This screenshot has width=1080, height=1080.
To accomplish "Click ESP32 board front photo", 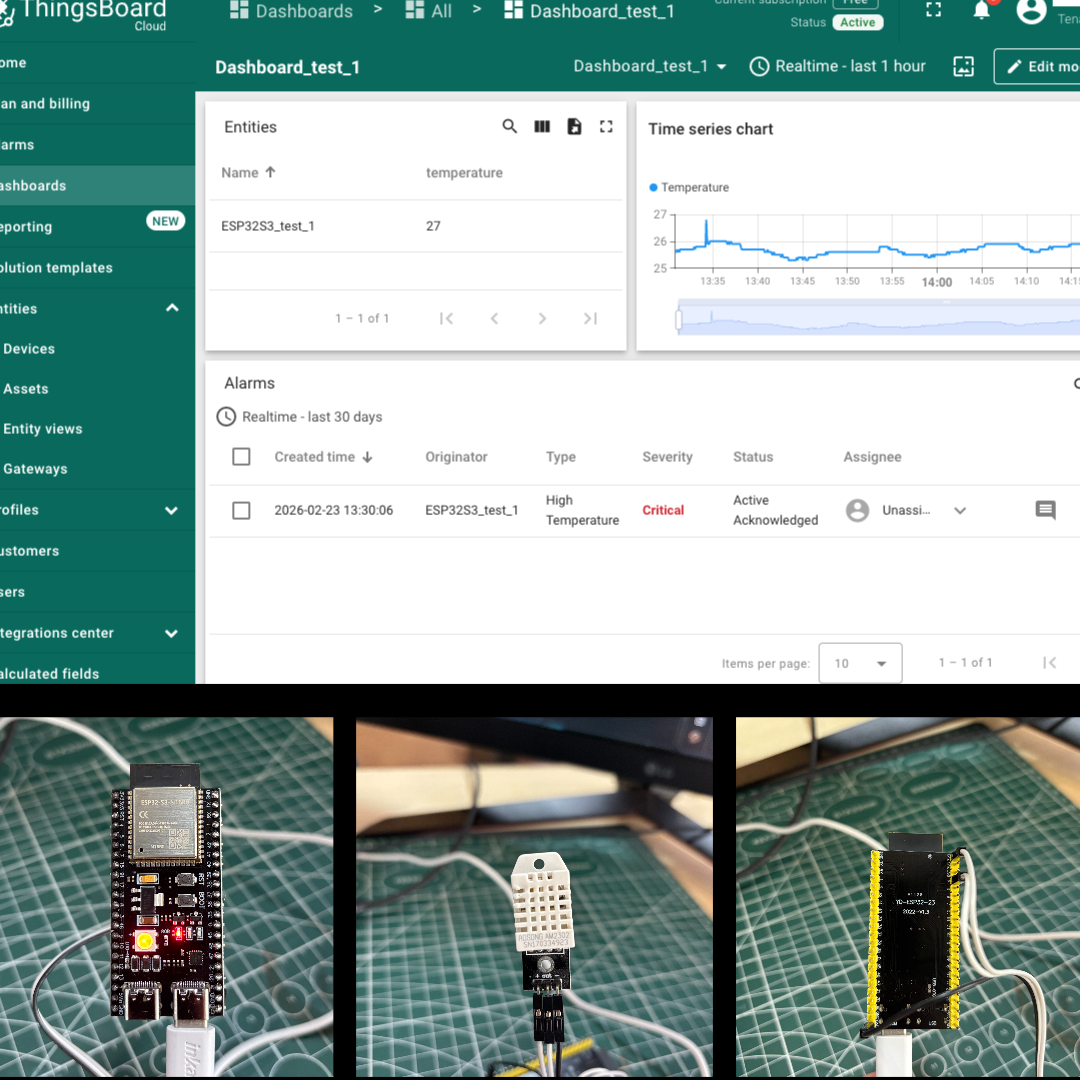I will click(x=167, y=897).
